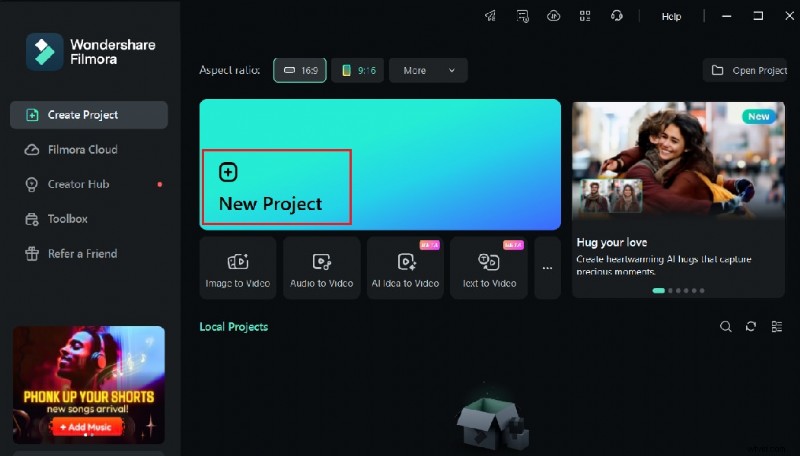
Task: Start the Text to Video tool
Action: click(489, 268)
